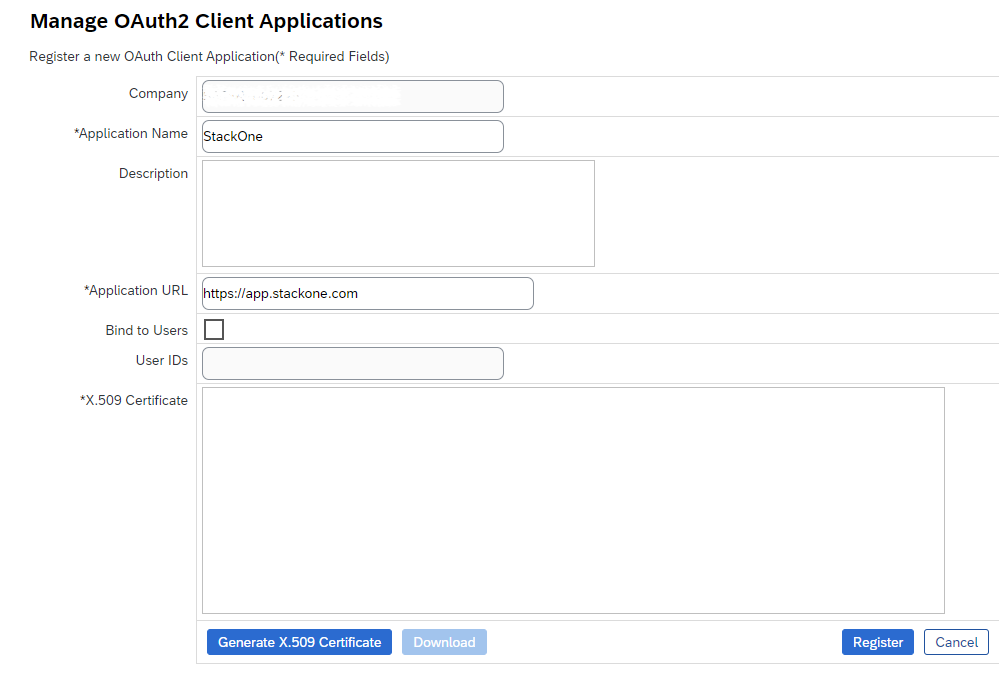
Task: Click the Bind to Users label text
Action: tap(146, 329)
